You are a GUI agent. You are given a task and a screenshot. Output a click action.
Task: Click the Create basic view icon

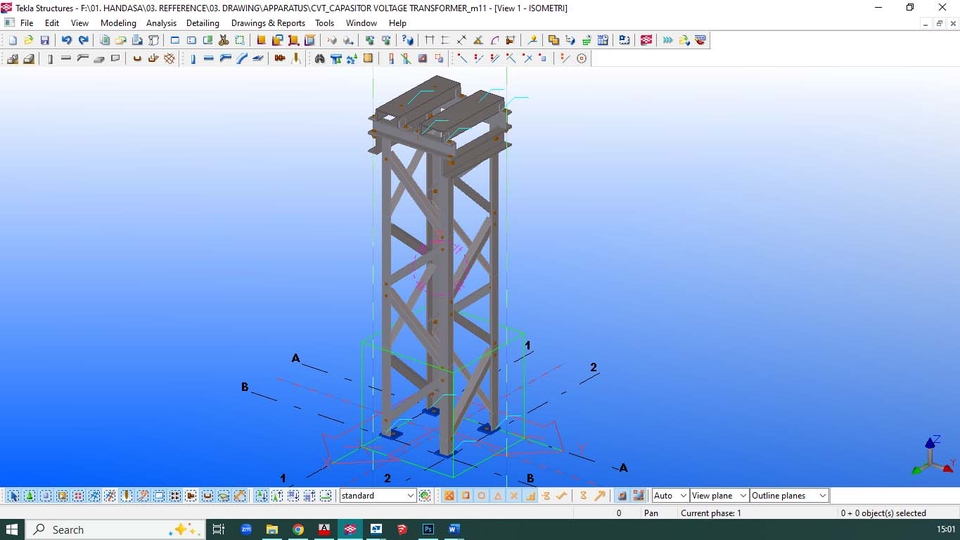pyautogui.click(x=175, y=40)
